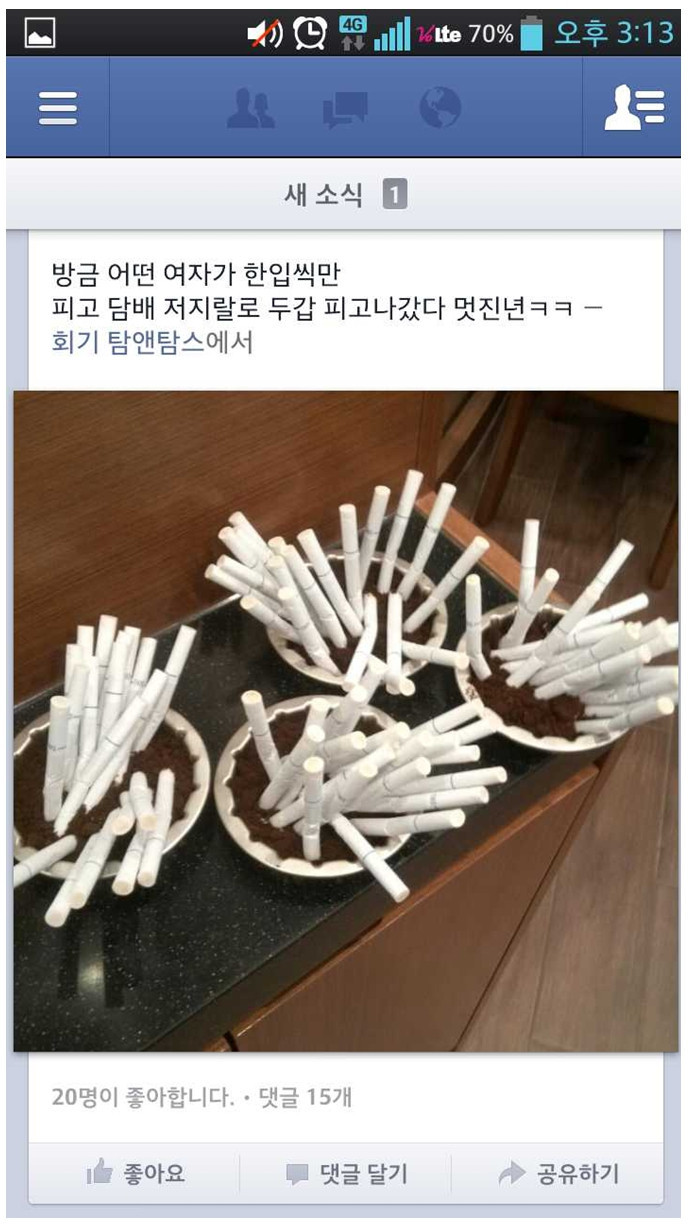Open the hamburger side menu
Image resolution: width=691 pixels, height=1232 pixels.
point(58,108)
